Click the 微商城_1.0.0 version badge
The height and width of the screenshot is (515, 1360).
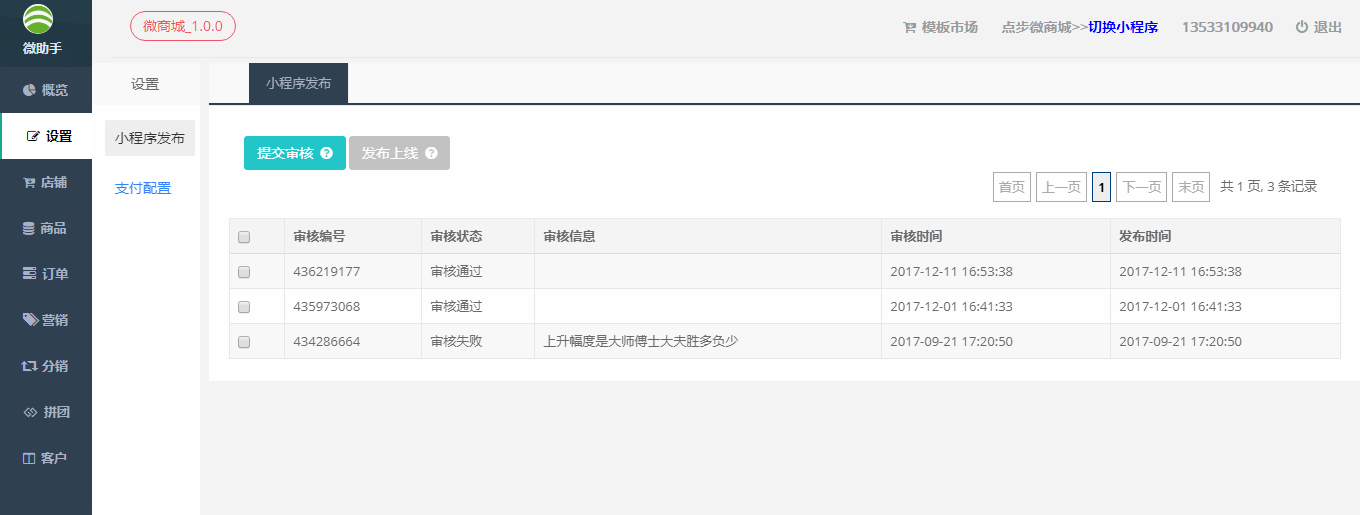pos(183,26)
